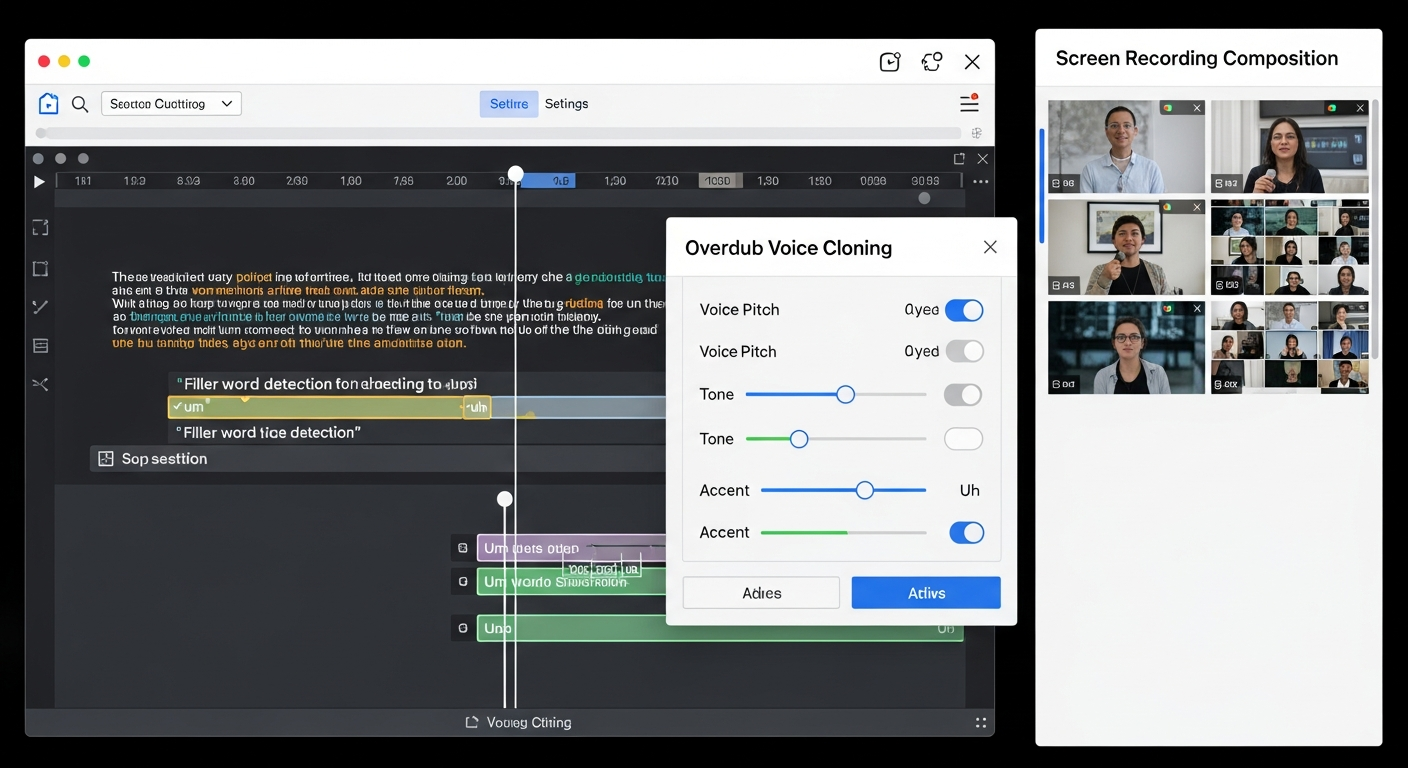The image size is (1408, 768).
Task: Open the hamburger menu with red notification dot
Action: tap(969, 103)
